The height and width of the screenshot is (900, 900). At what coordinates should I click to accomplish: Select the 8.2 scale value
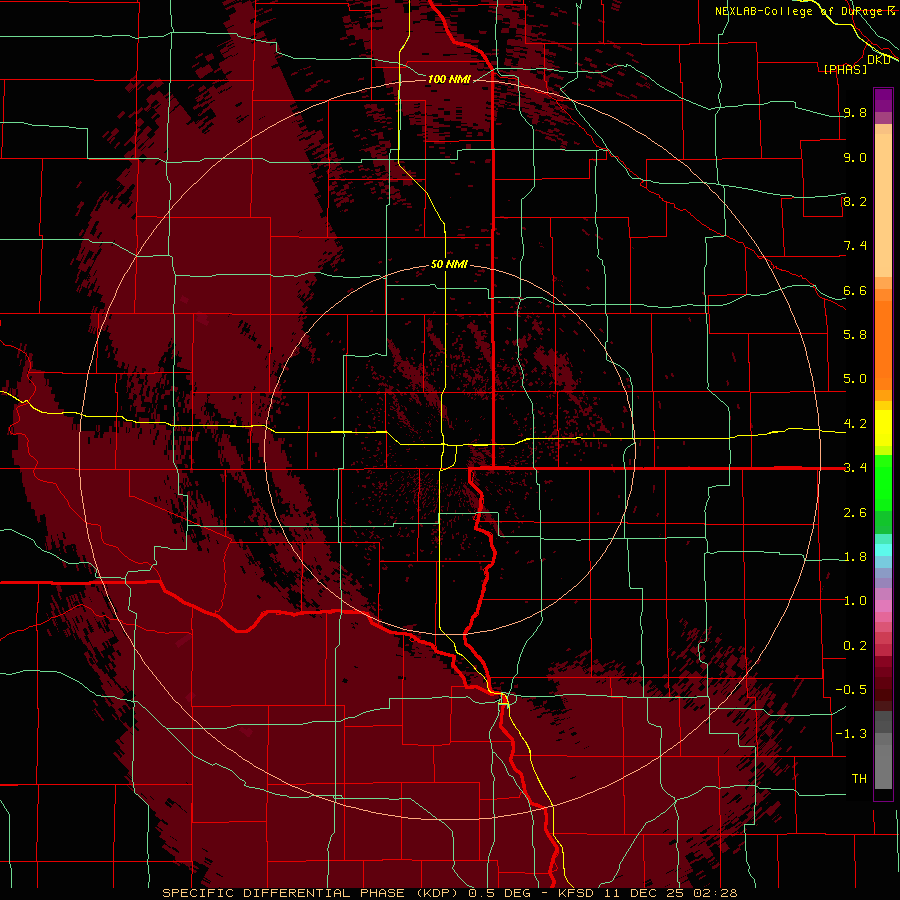click(x=855, y=201)
